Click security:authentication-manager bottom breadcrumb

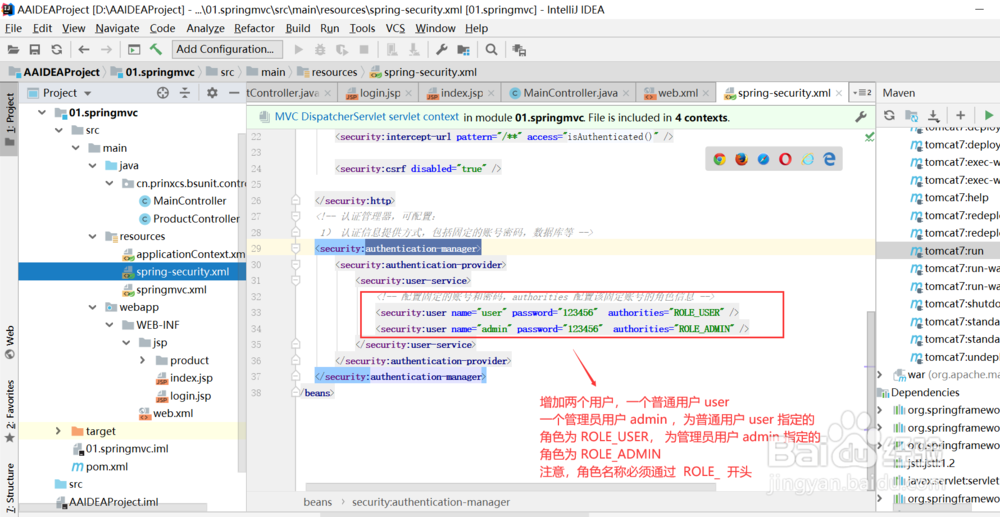pos(431,502)
